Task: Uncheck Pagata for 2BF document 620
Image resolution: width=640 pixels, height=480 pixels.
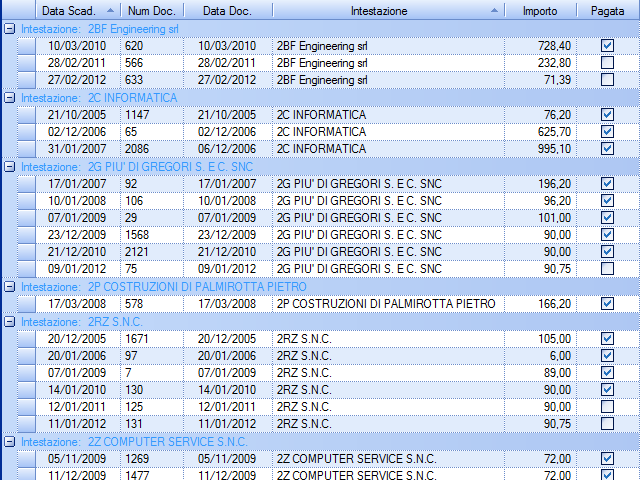Action: 607,46
